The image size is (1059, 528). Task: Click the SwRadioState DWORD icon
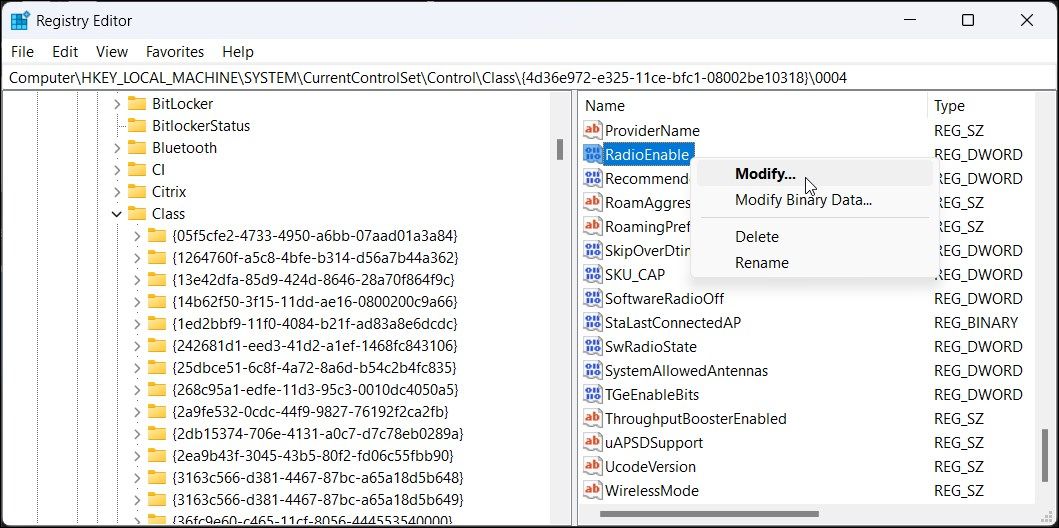pos(592,346)
